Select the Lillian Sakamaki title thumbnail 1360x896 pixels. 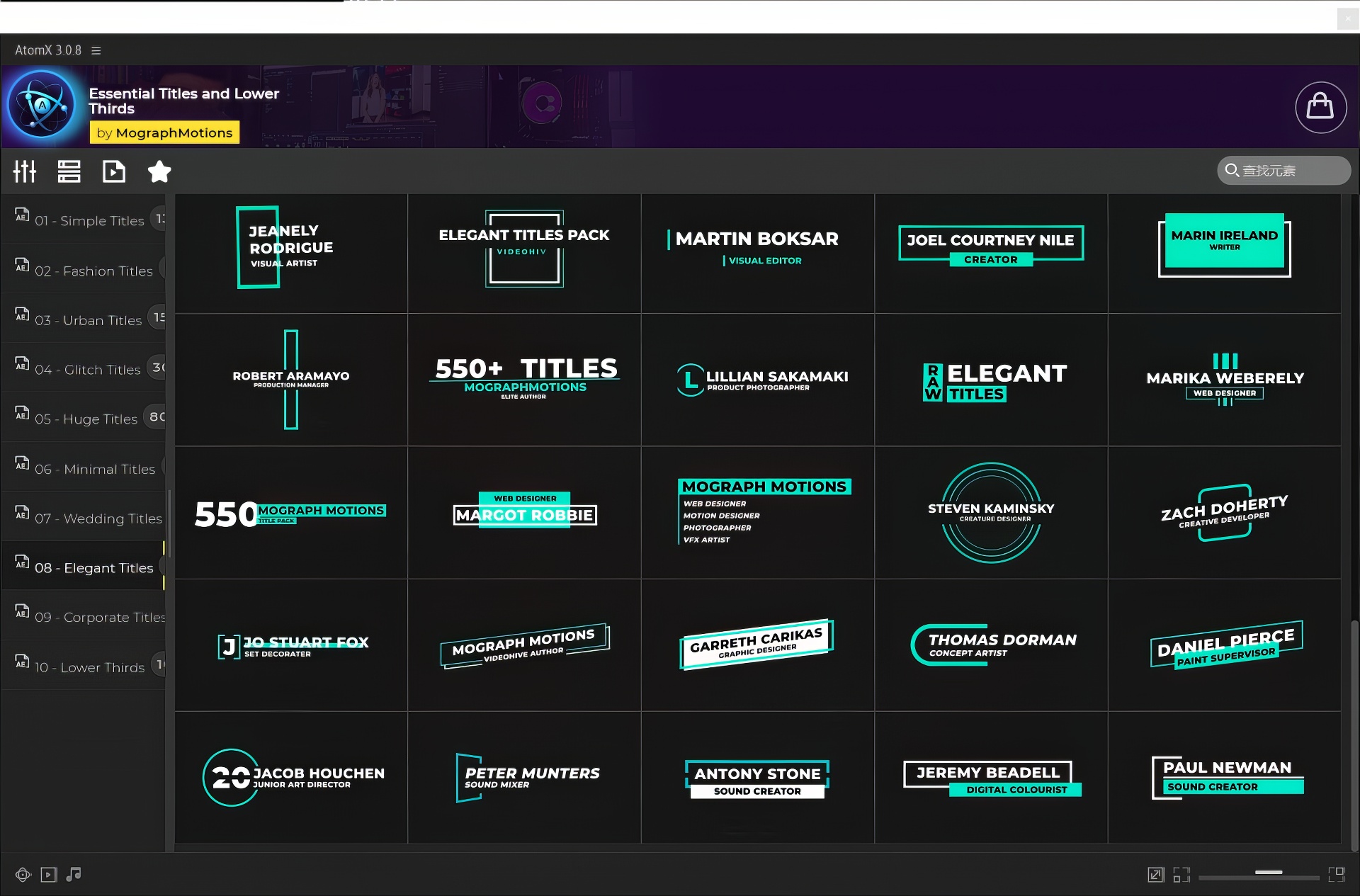(x=758, y=380)
